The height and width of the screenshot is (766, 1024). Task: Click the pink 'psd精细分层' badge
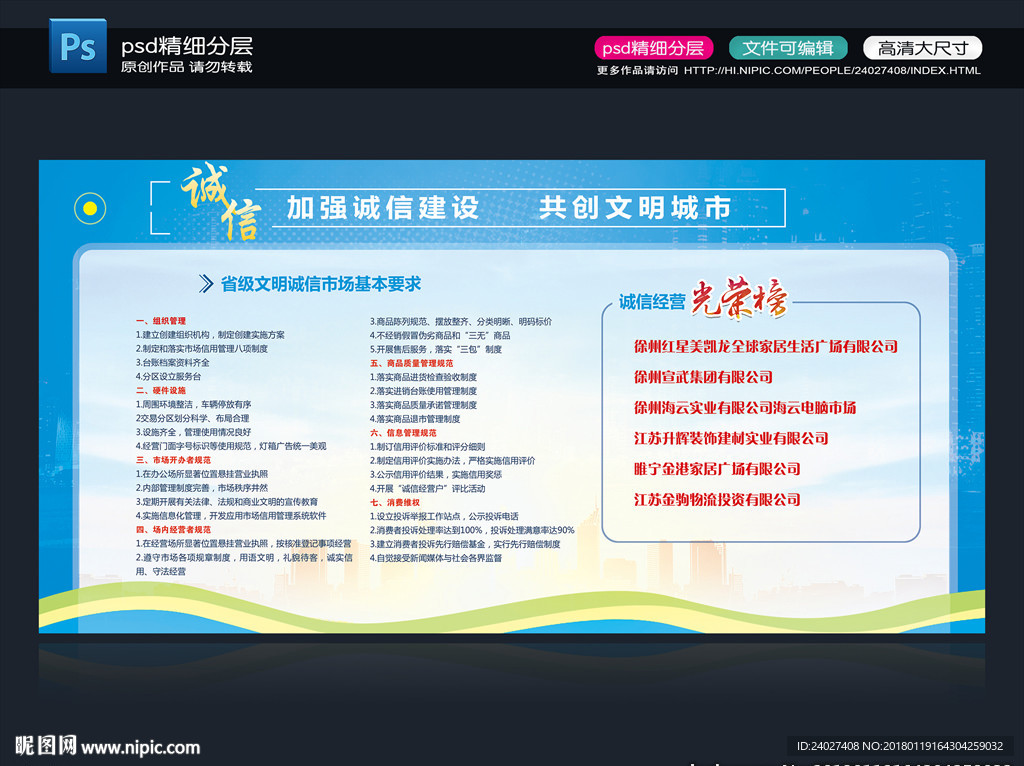click(653, 48)
